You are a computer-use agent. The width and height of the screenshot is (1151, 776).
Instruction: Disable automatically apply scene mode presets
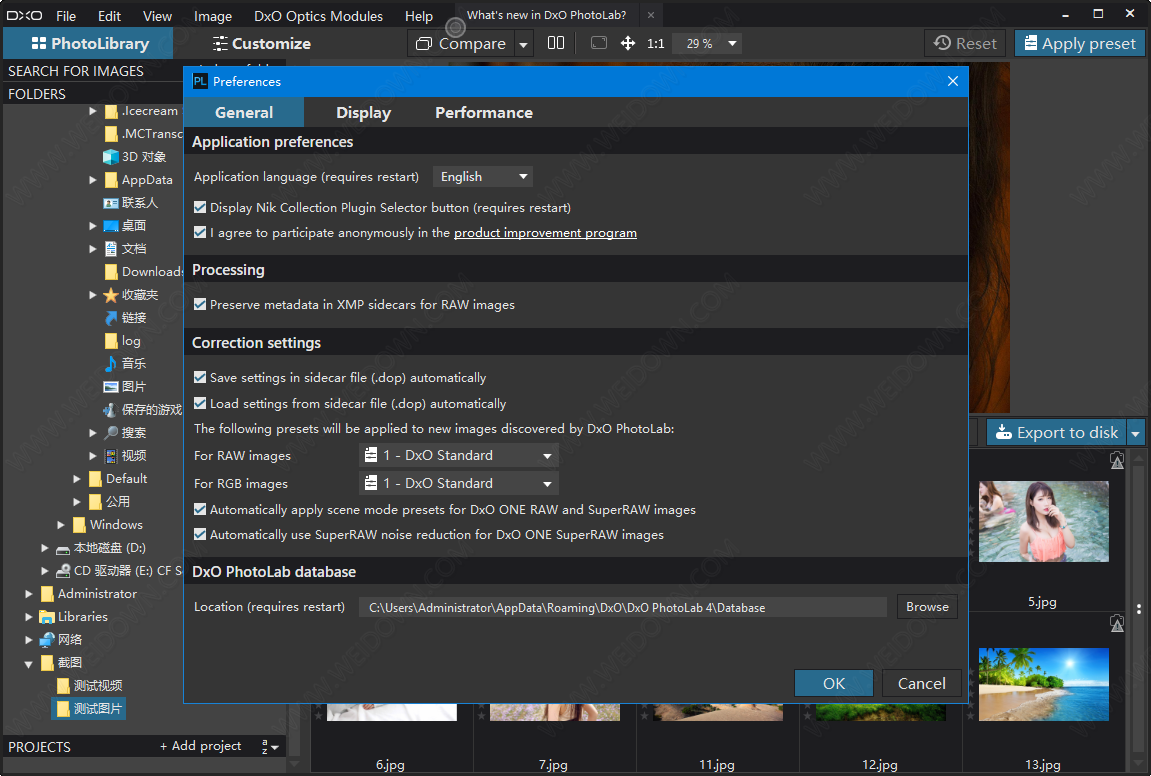[200, 510]
